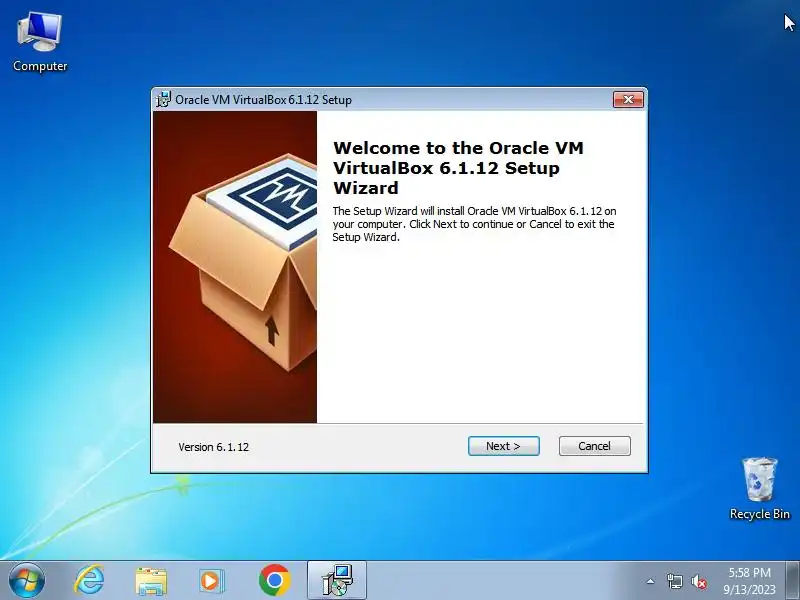The image size is (800, 600).
Task: Launch Internet Explorer from taskbar
Action: (89, 581)
